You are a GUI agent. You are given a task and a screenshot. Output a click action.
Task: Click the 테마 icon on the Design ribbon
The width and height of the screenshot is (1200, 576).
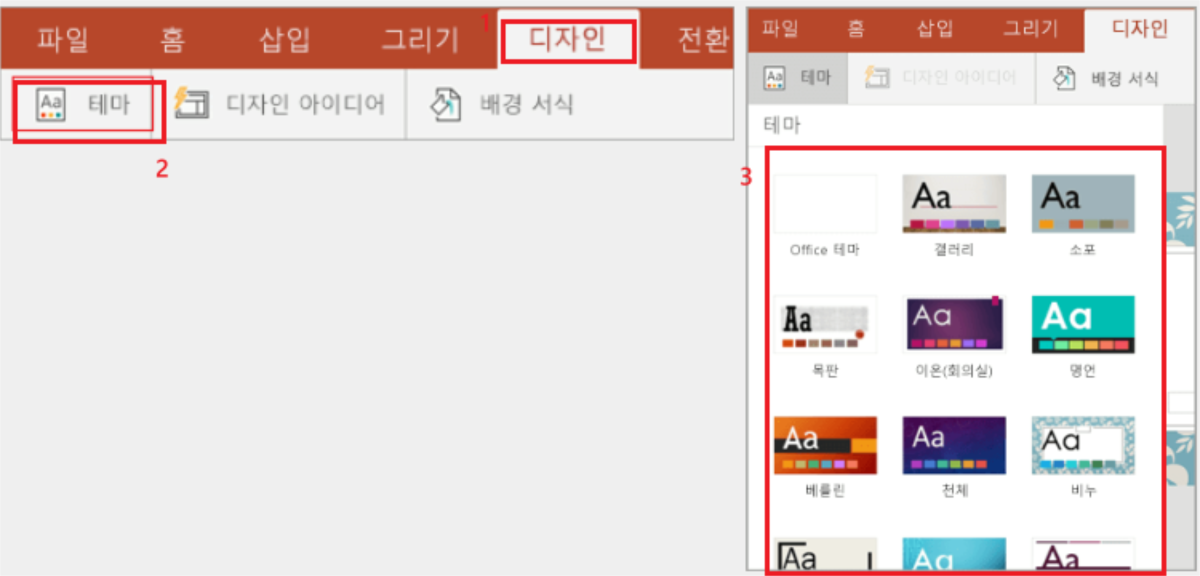tap(52, 103)
